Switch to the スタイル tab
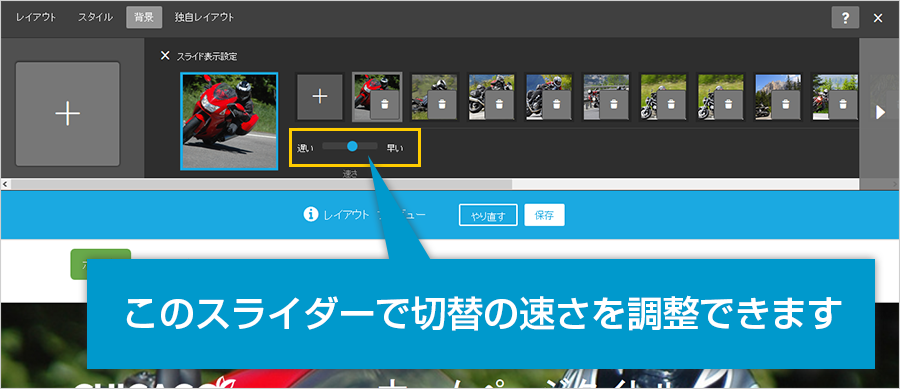 [x=95, y=17]
